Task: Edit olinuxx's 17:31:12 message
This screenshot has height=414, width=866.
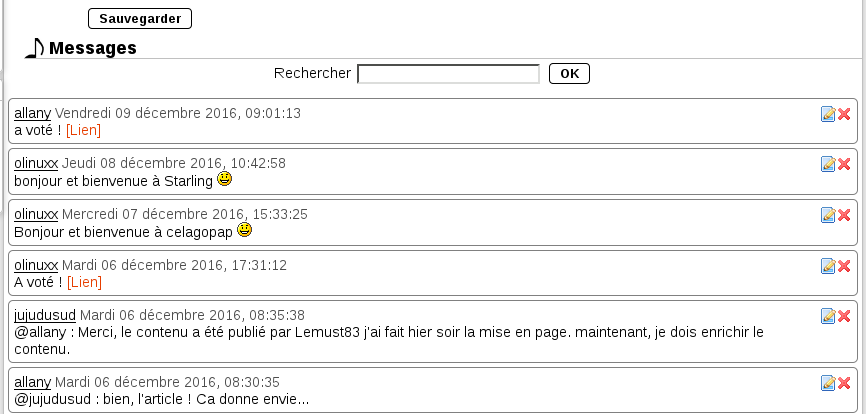Action: tap(828, 265)
